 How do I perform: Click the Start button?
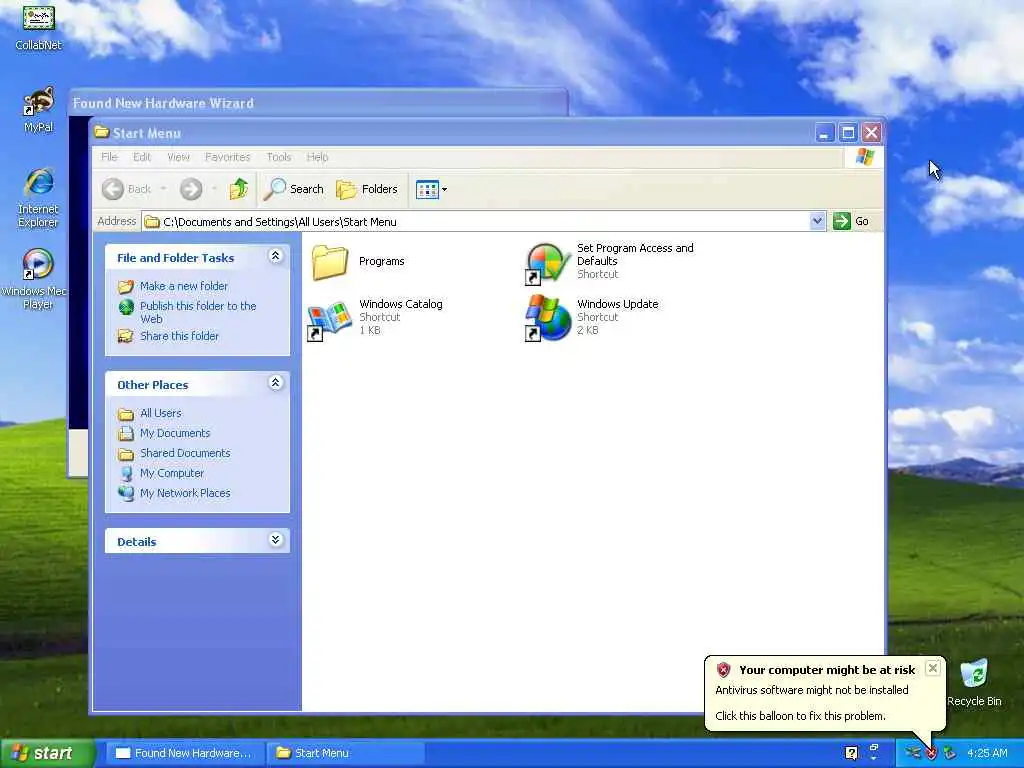[x=46, y=753]
